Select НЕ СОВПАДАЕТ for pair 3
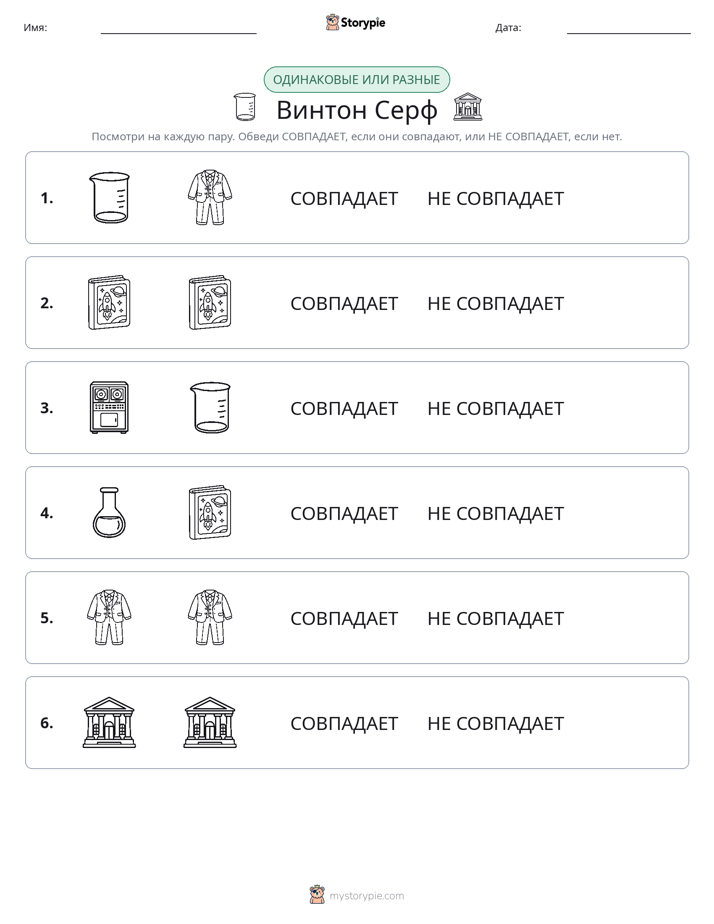The width and height of the screenshot is (714, 924). 495,408
